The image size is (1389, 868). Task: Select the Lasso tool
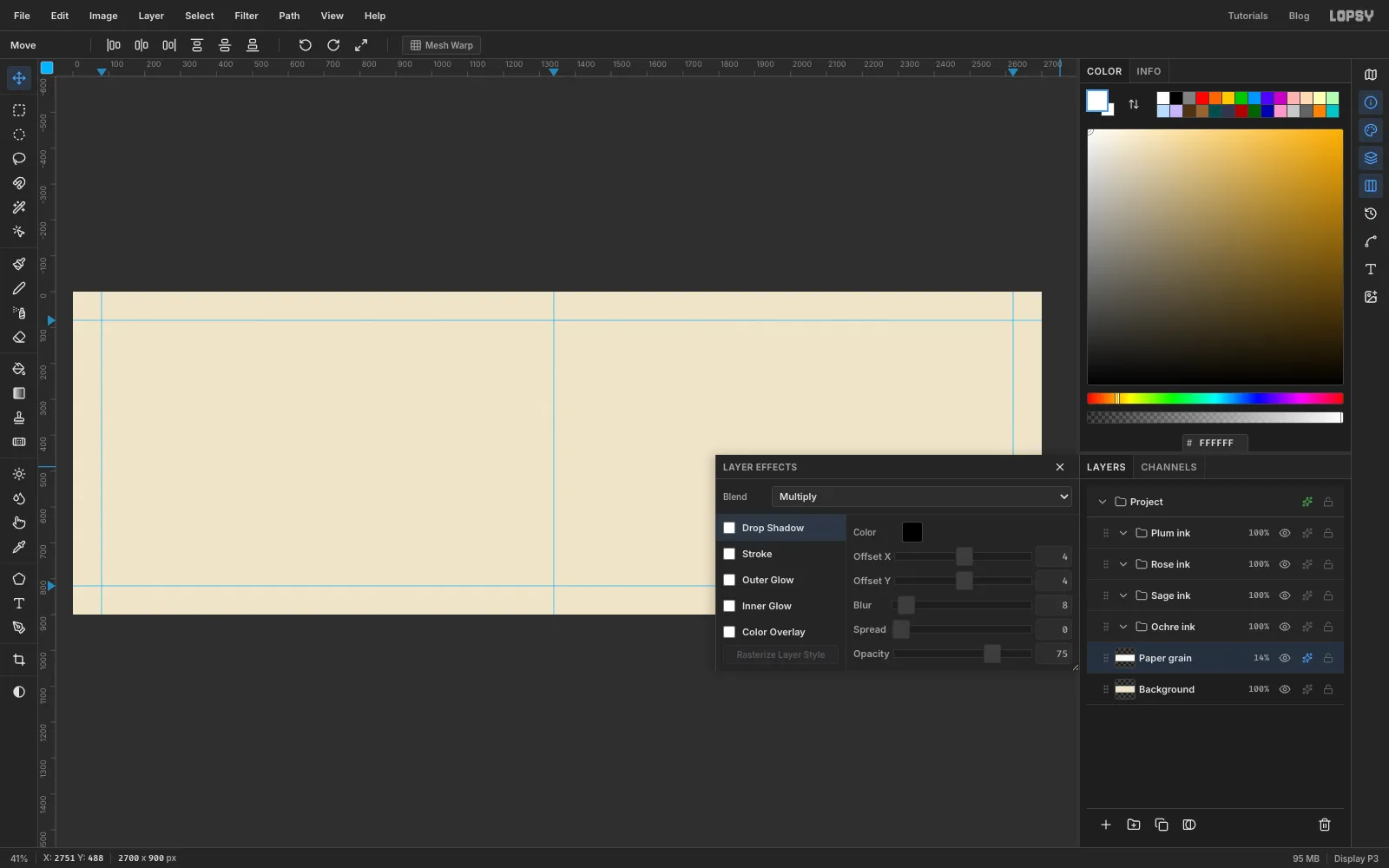tap(19, 159)
